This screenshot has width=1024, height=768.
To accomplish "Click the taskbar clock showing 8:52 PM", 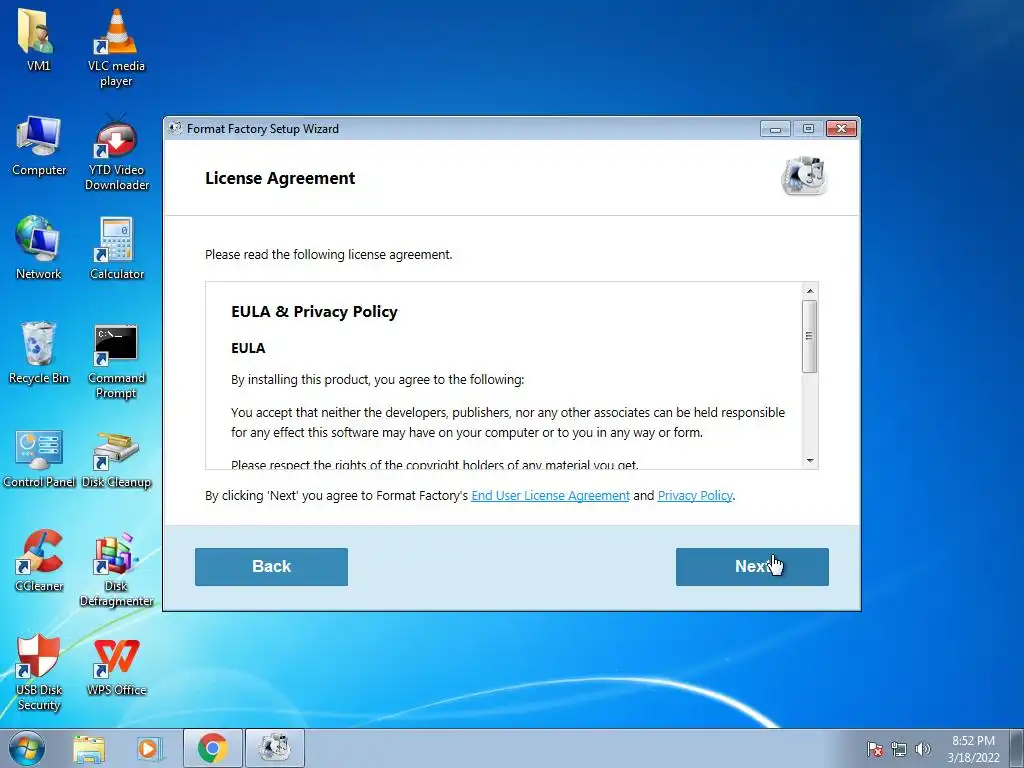I will coord(973,748).
